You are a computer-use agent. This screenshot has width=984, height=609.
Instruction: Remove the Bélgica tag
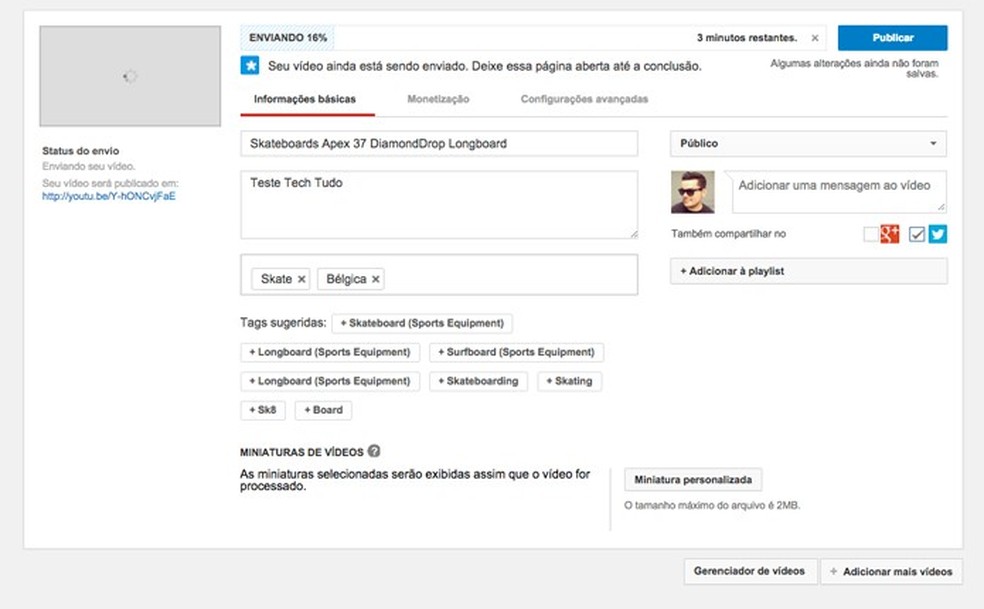[x=375, y=279]
